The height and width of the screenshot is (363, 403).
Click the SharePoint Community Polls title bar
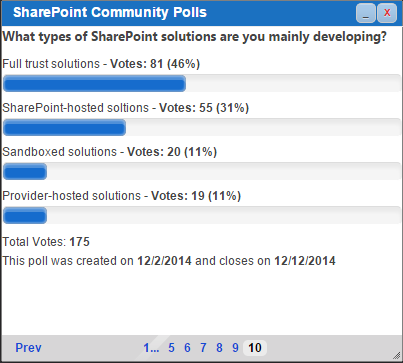(x=178, y=13)
